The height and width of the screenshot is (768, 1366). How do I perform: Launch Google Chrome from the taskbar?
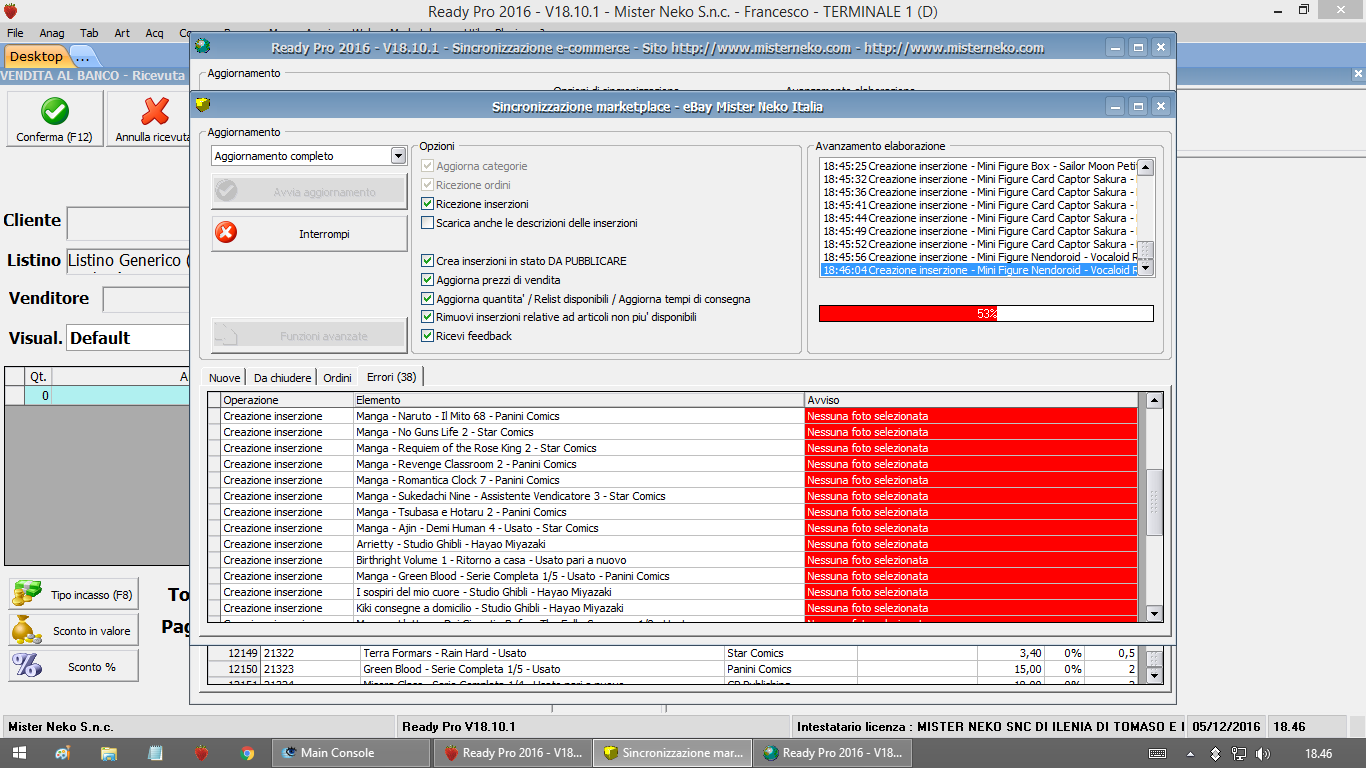247,753
